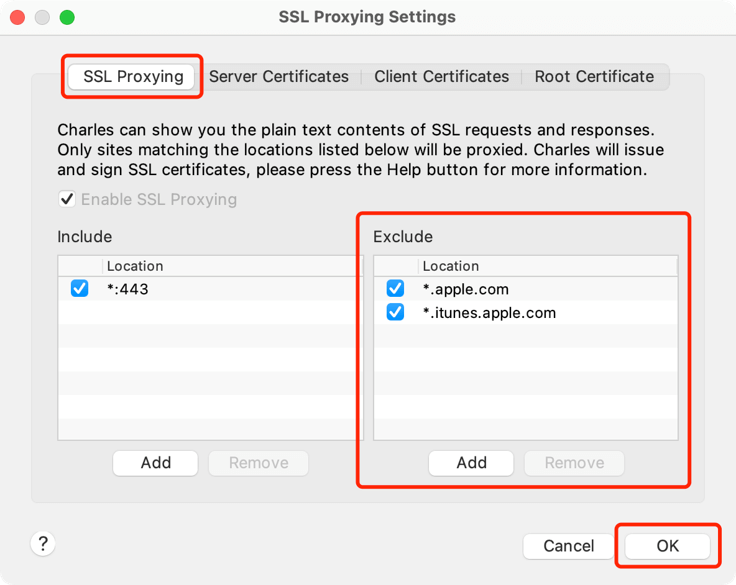Click Location header in Include table
The height and width of the screenshot is (585, 736).
tap(135, 266)
